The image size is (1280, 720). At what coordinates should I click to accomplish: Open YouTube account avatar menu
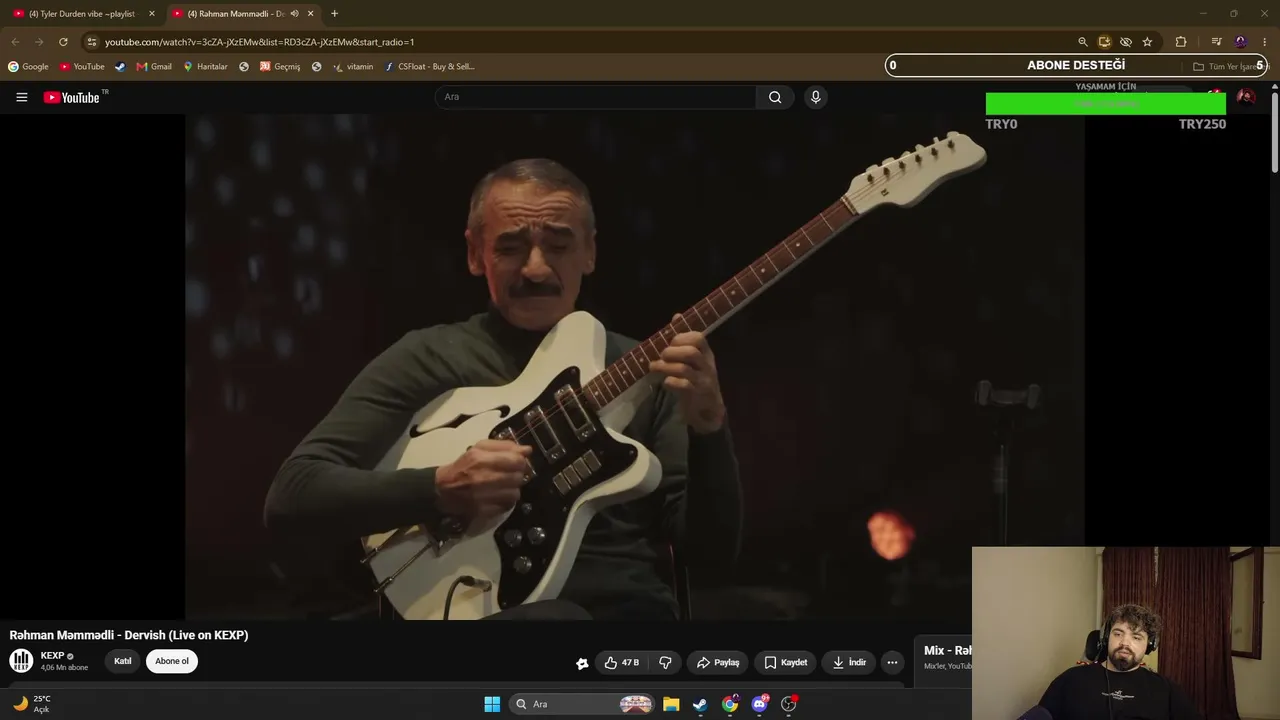pyautogui.click(x=1246, y=97)
